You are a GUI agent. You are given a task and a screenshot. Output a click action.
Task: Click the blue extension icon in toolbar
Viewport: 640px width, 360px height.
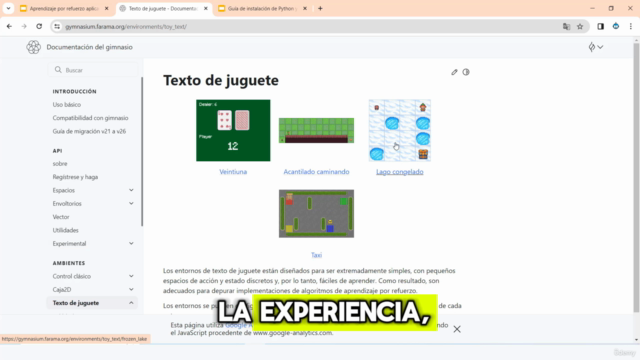point(616,27)
